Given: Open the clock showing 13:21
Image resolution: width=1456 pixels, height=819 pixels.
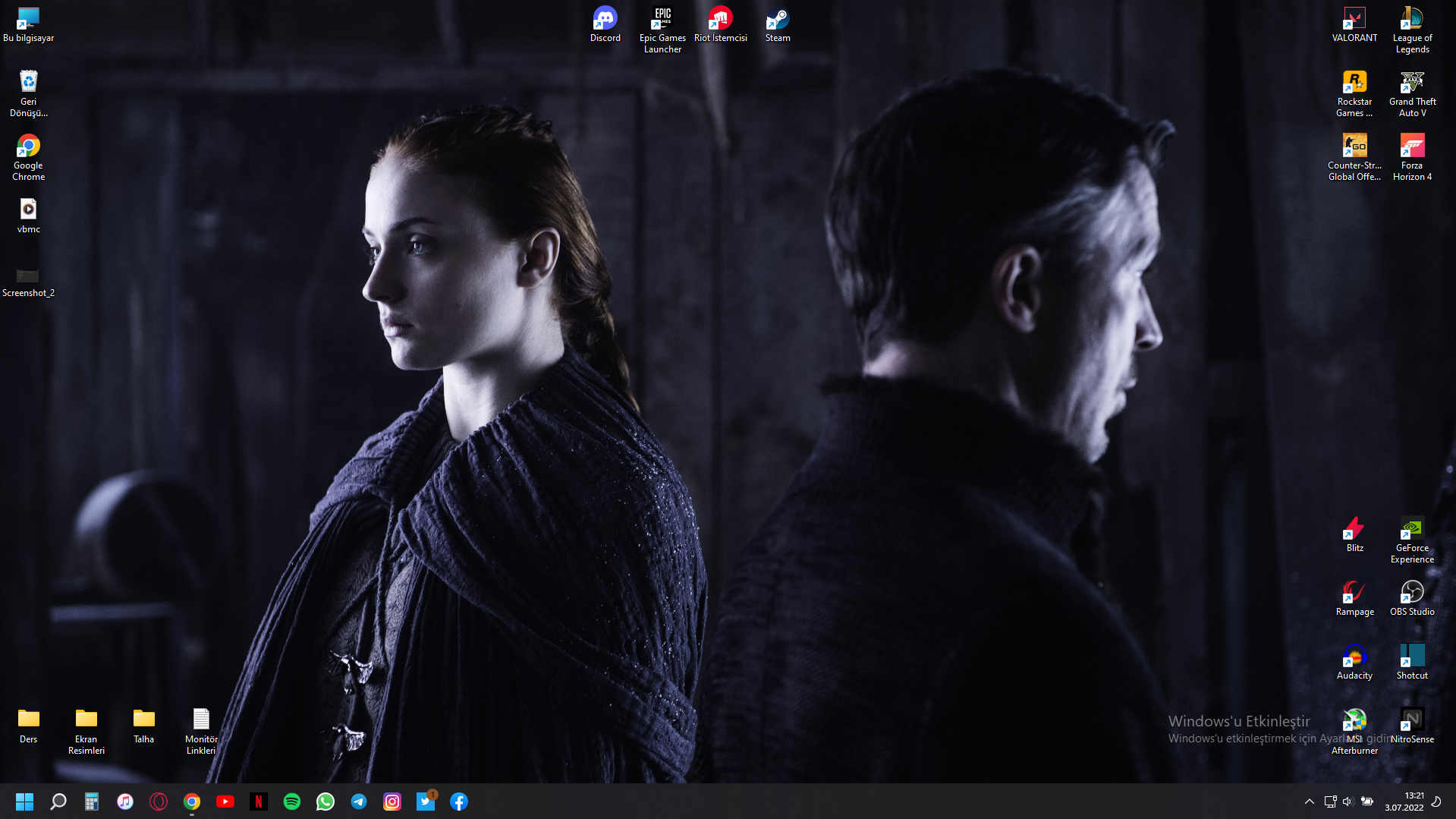Looking at the screenshot, I should pyautogui.click(x=1404, y=802).
